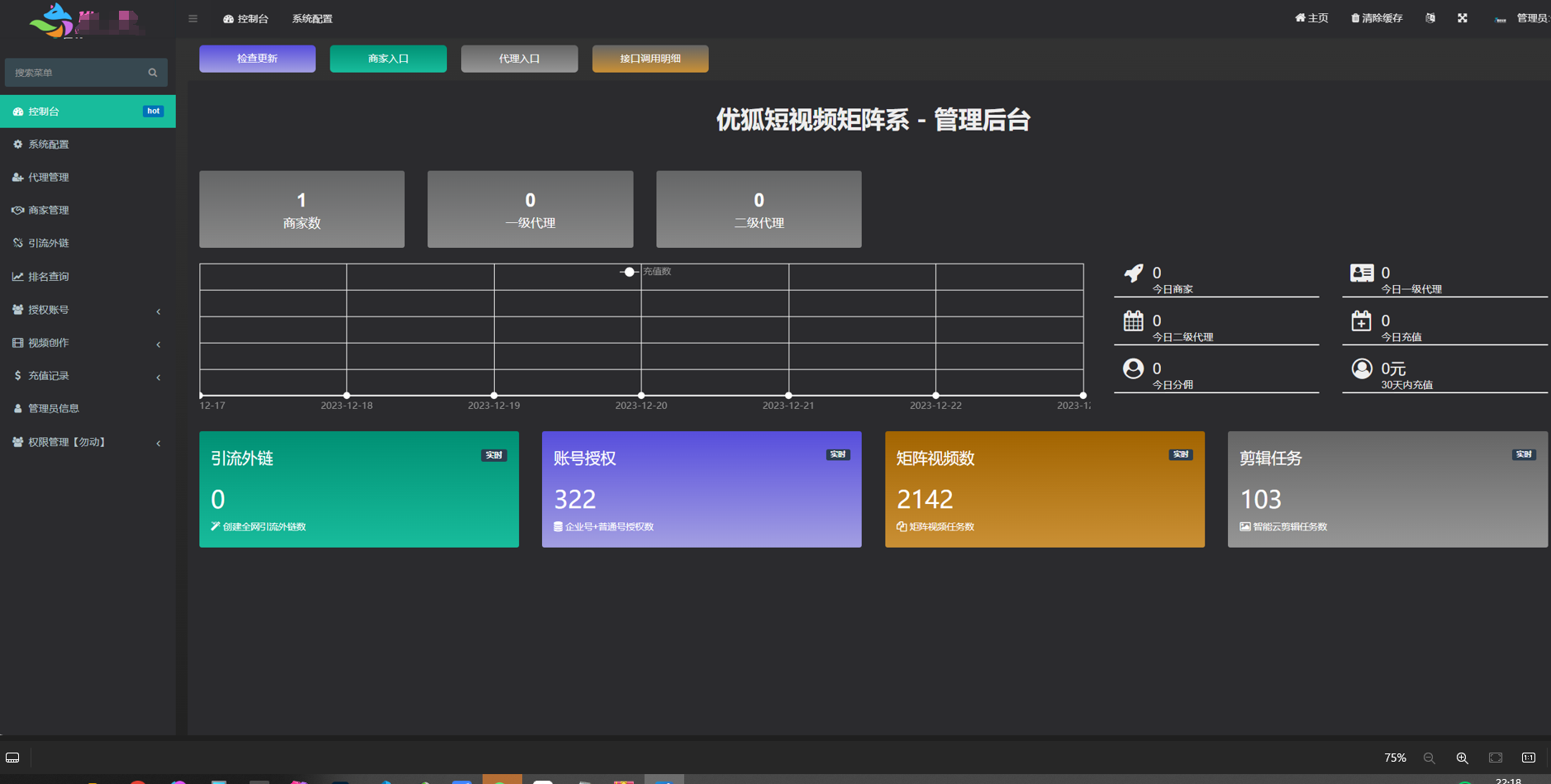Open 商家管理 handshake item in the sidebar

[x=88, y=211]
